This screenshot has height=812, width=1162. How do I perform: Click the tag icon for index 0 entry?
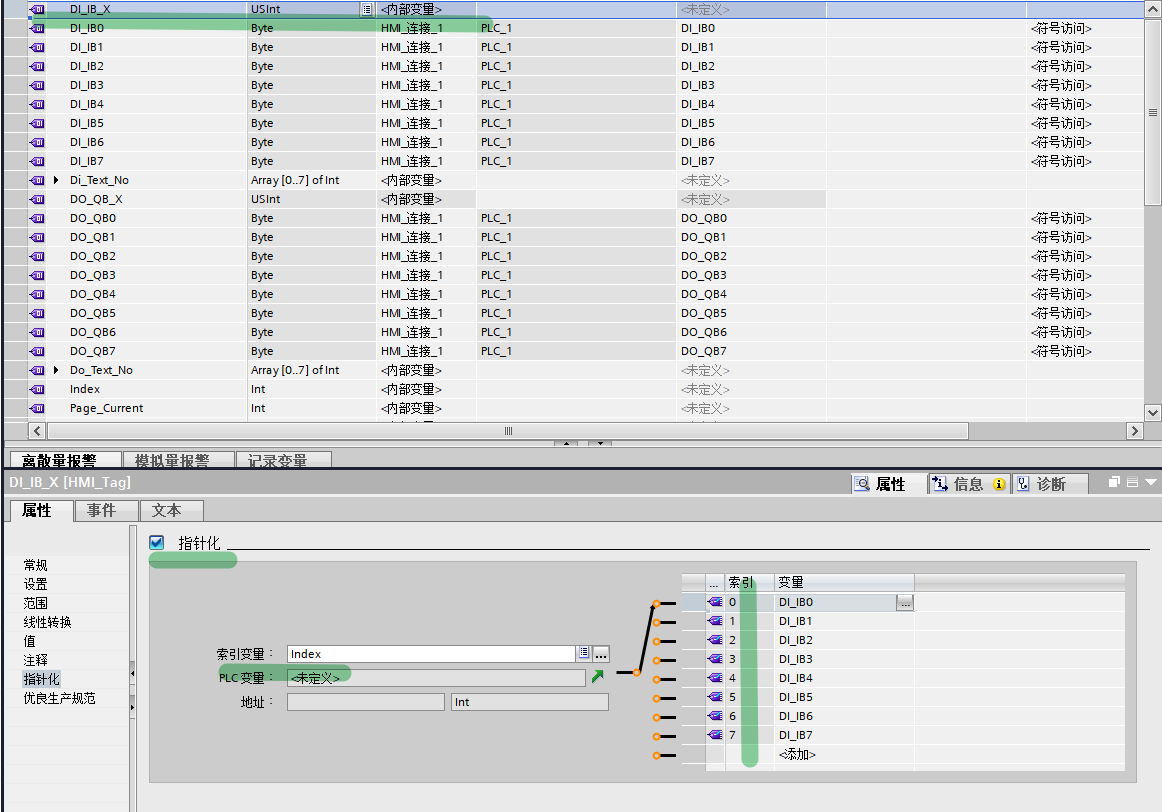pos(715,602)
